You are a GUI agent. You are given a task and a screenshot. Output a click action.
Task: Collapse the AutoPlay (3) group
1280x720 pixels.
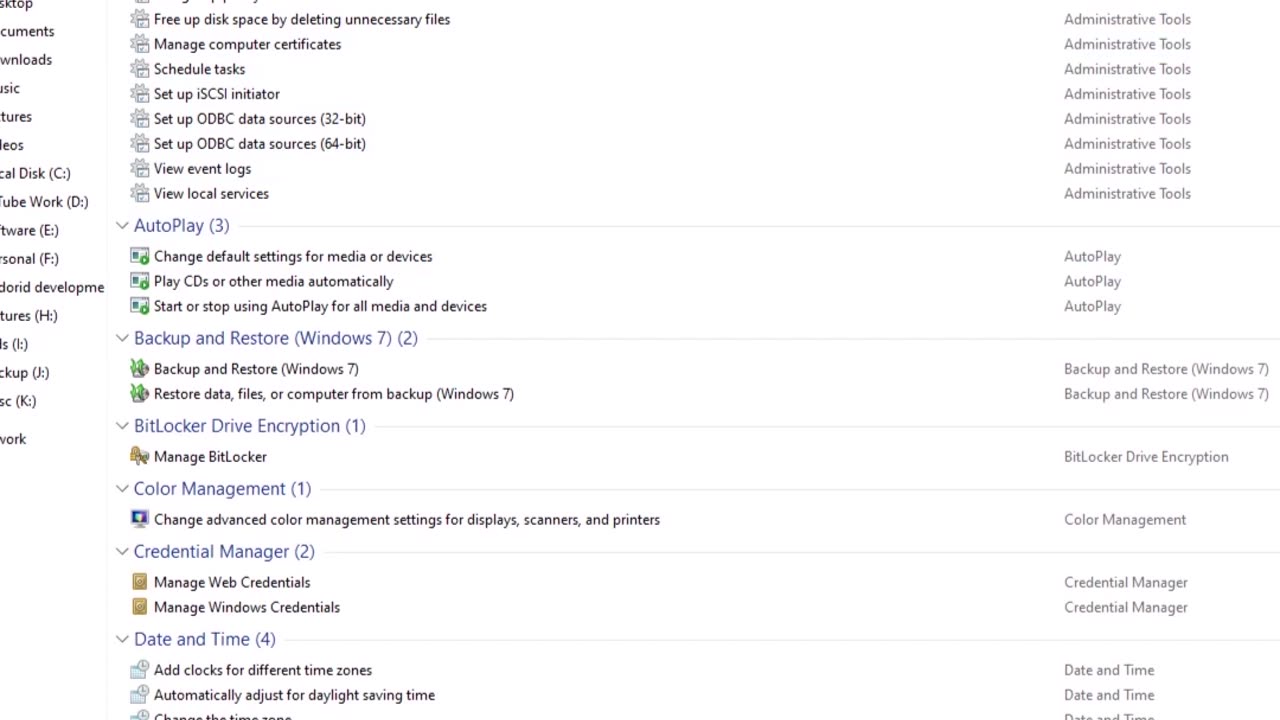(122, 226)
